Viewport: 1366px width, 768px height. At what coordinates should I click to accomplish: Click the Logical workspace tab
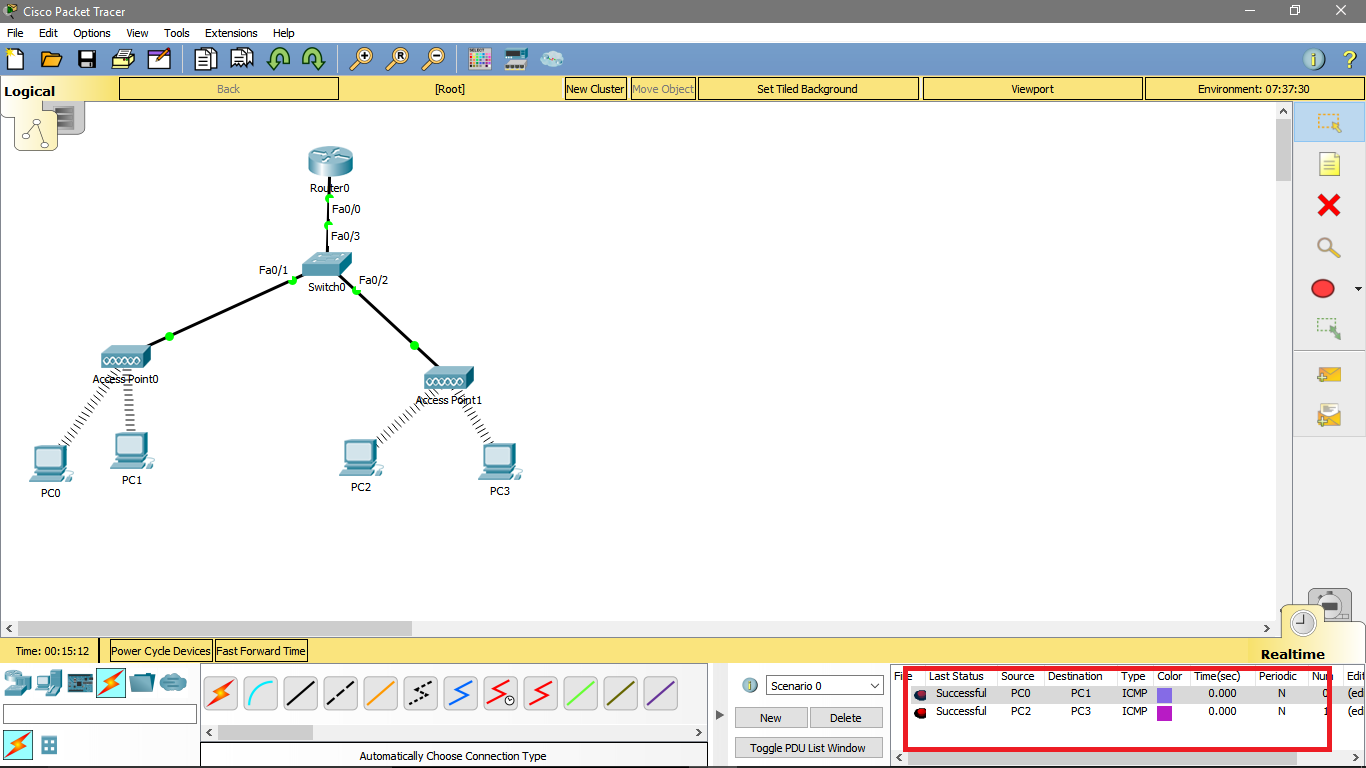pos(30,90)
